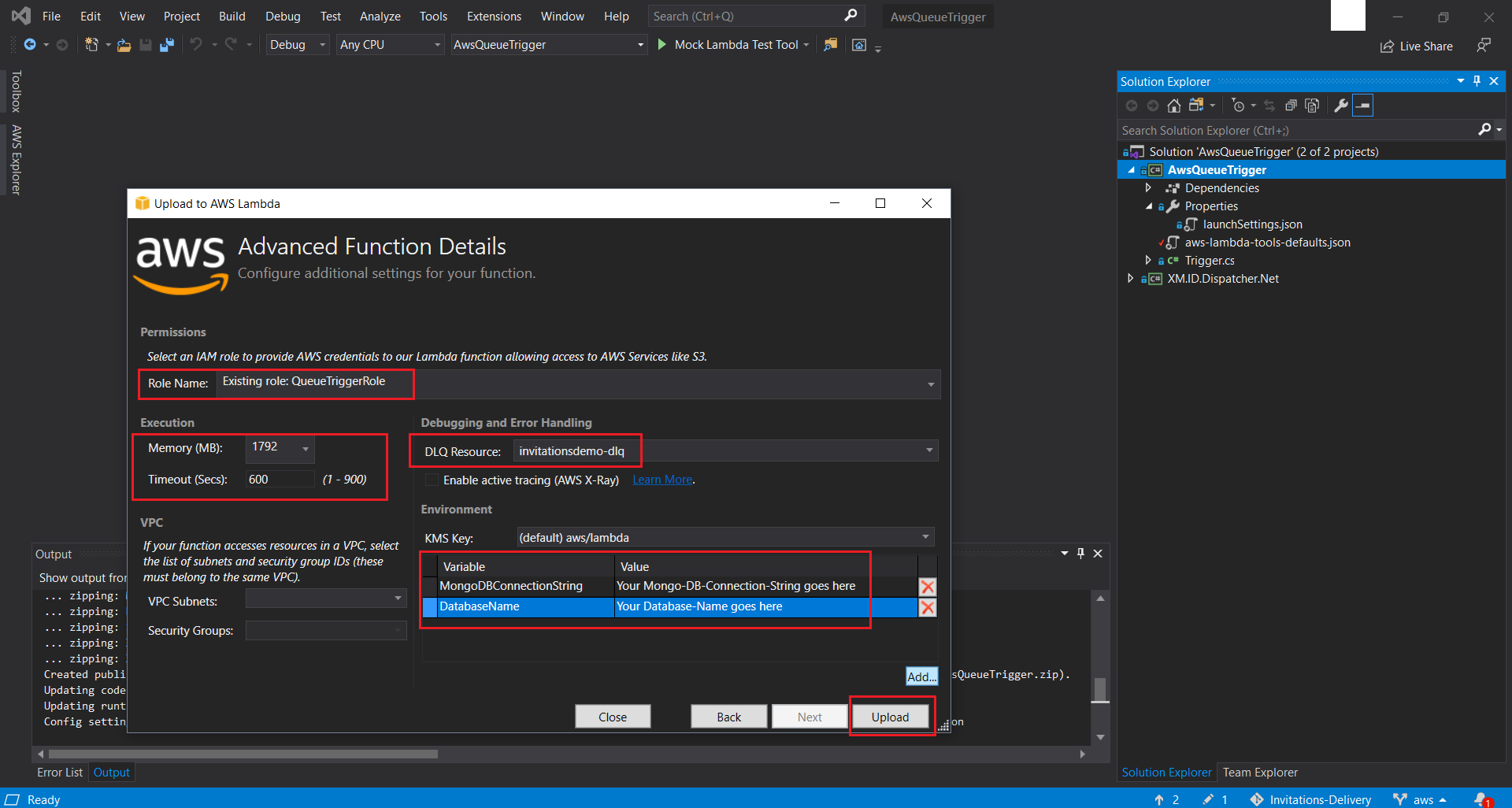1512x808 pixels.
Task: Click the Output panel vertical scrollbar thumb
Action: pyautogui.click(x=1100, y=689)
